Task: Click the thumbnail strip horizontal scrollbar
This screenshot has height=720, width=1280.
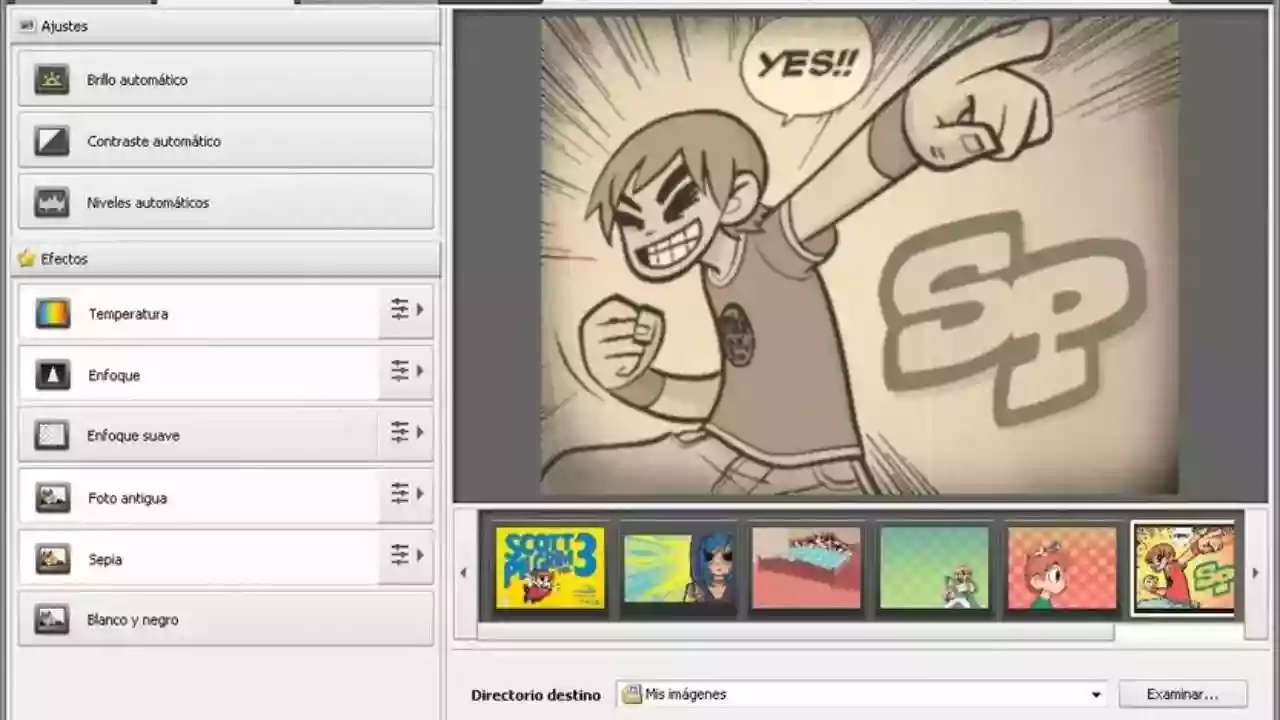Action: [x=795, y=632]
